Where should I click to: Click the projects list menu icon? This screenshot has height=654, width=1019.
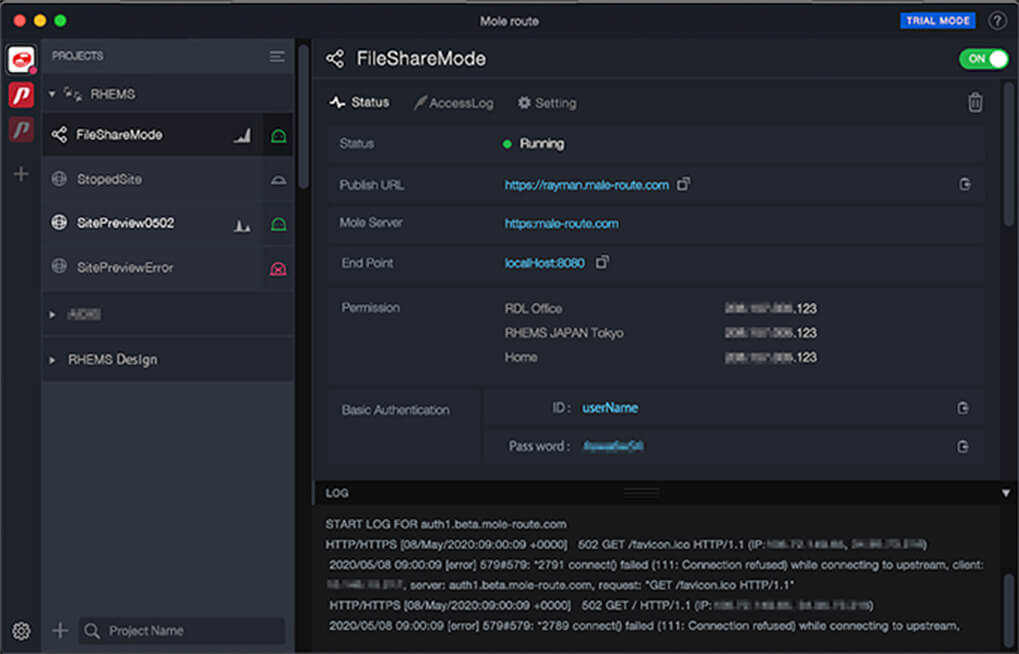[277, 57]
